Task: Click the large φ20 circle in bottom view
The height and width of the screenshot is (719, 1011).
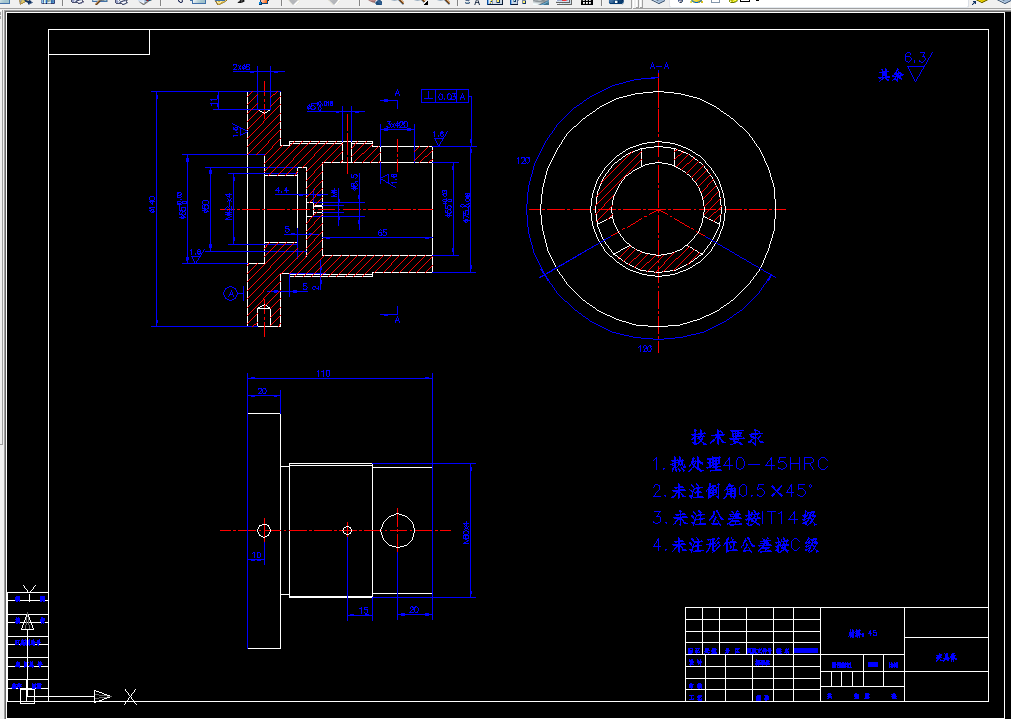Action: (x=398, y=531)
